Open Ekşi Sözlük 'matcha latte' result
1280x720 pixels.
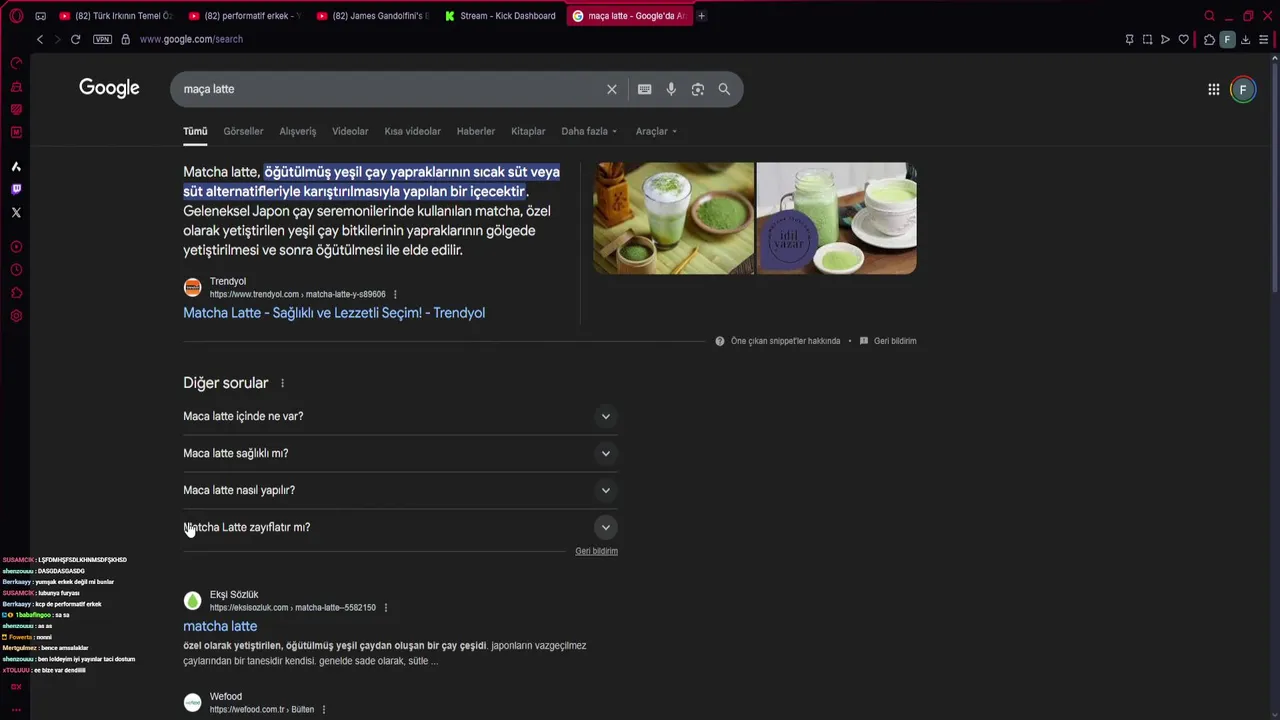tap(220, 626)
